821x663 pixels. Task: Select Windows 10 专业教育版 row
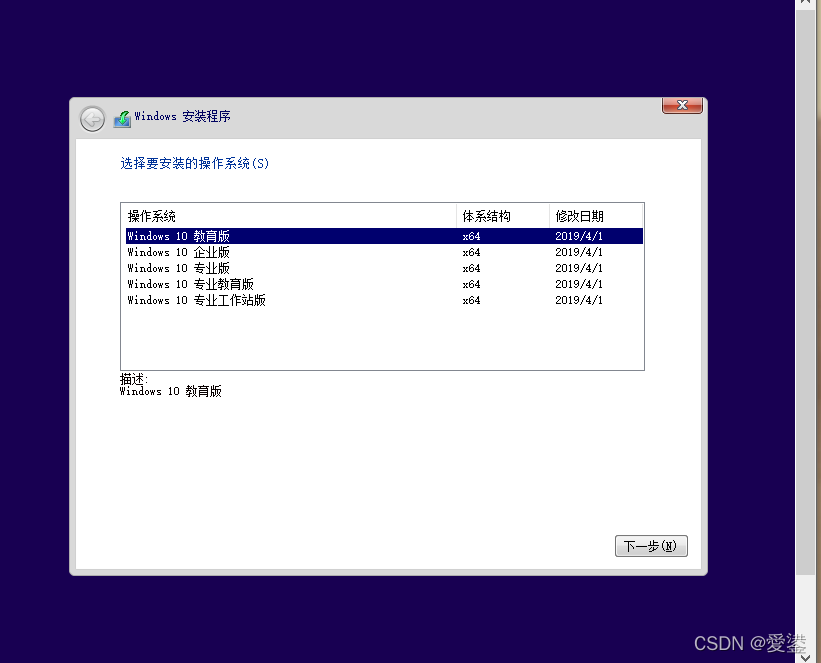coord(384,284)
